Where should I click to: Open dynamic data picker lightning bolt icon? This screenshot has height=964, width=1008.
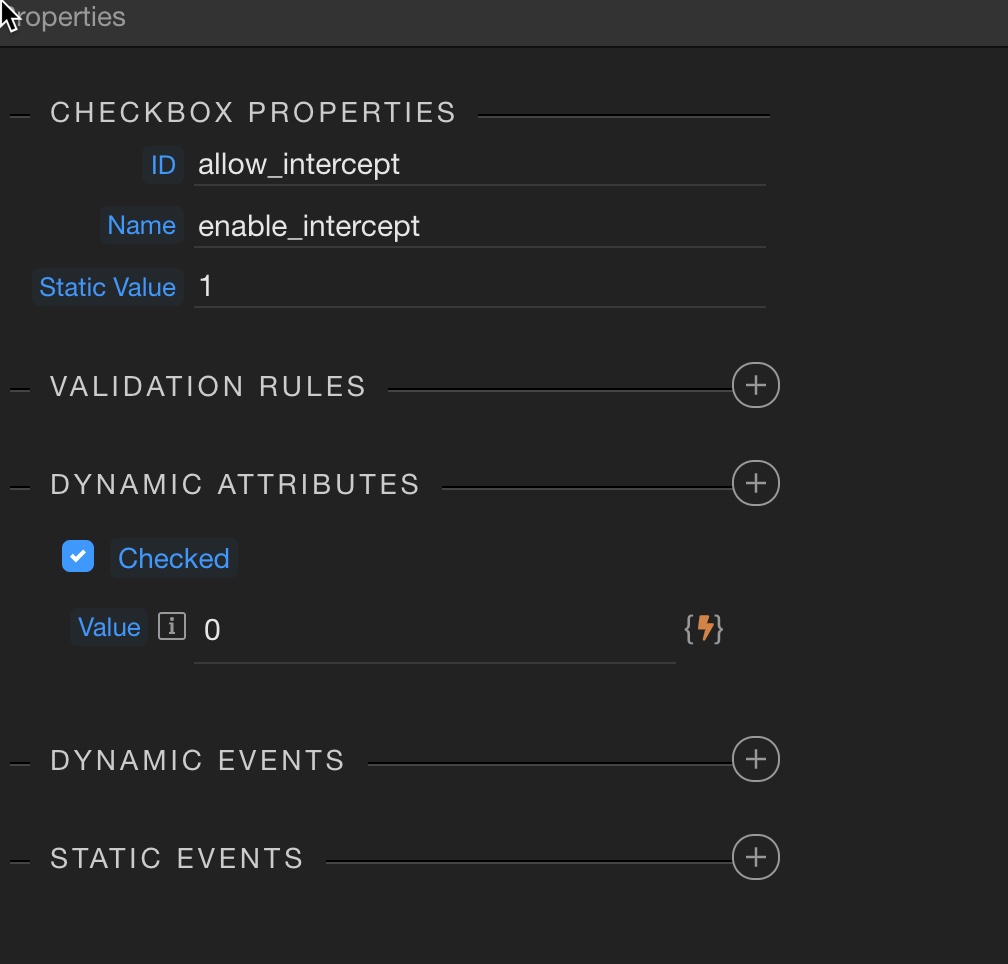(704, 628)
